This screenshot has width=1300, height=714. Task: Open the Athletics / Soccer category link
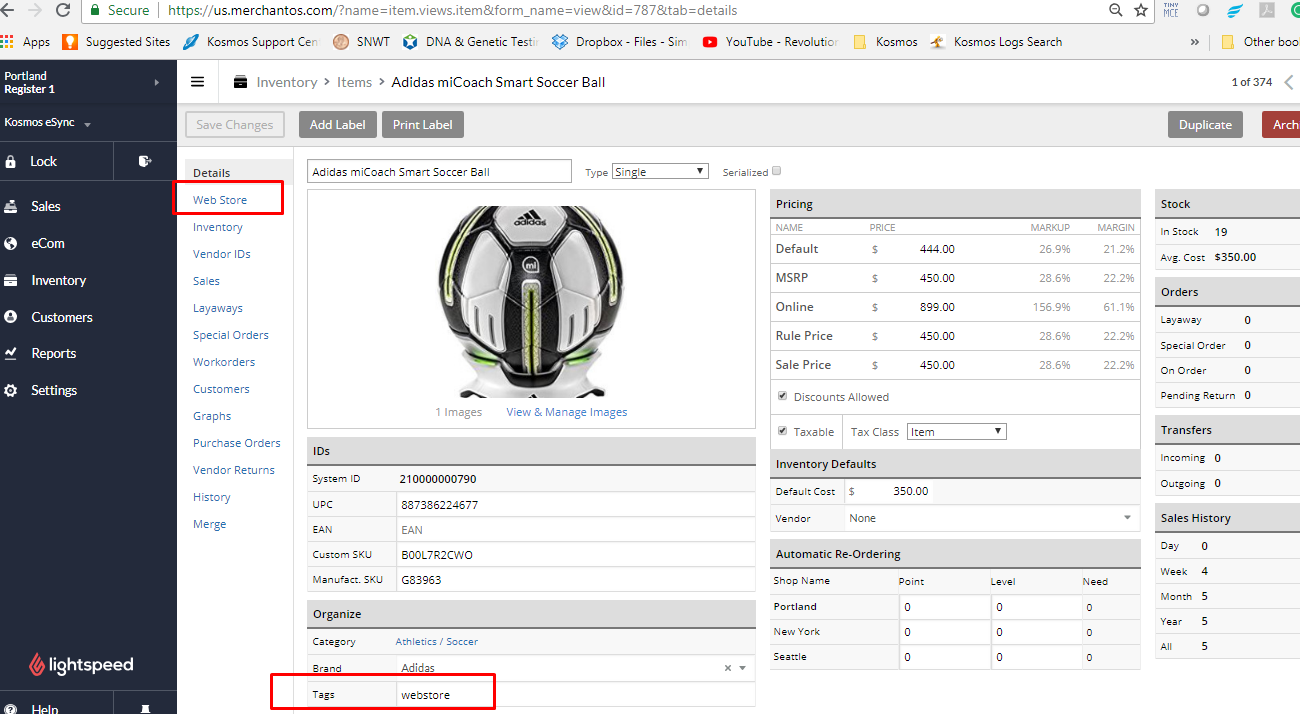point(437,642)
